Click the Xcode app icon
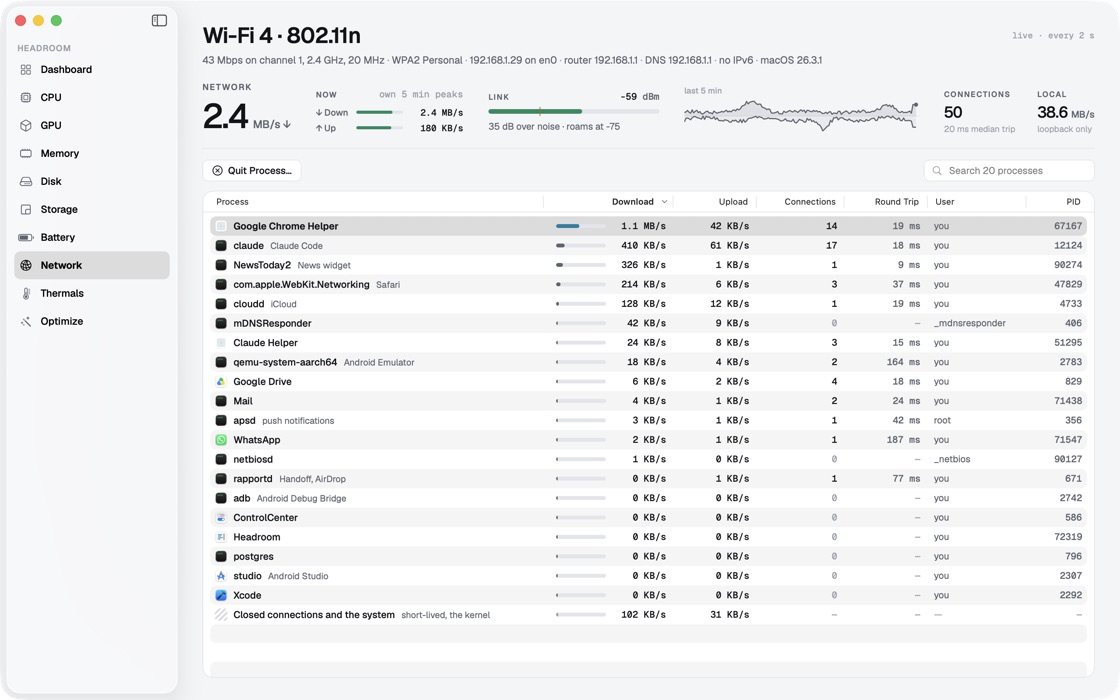Image resolution: width=1120 pixels, height=700 pixels. click(x=221, y=595)
